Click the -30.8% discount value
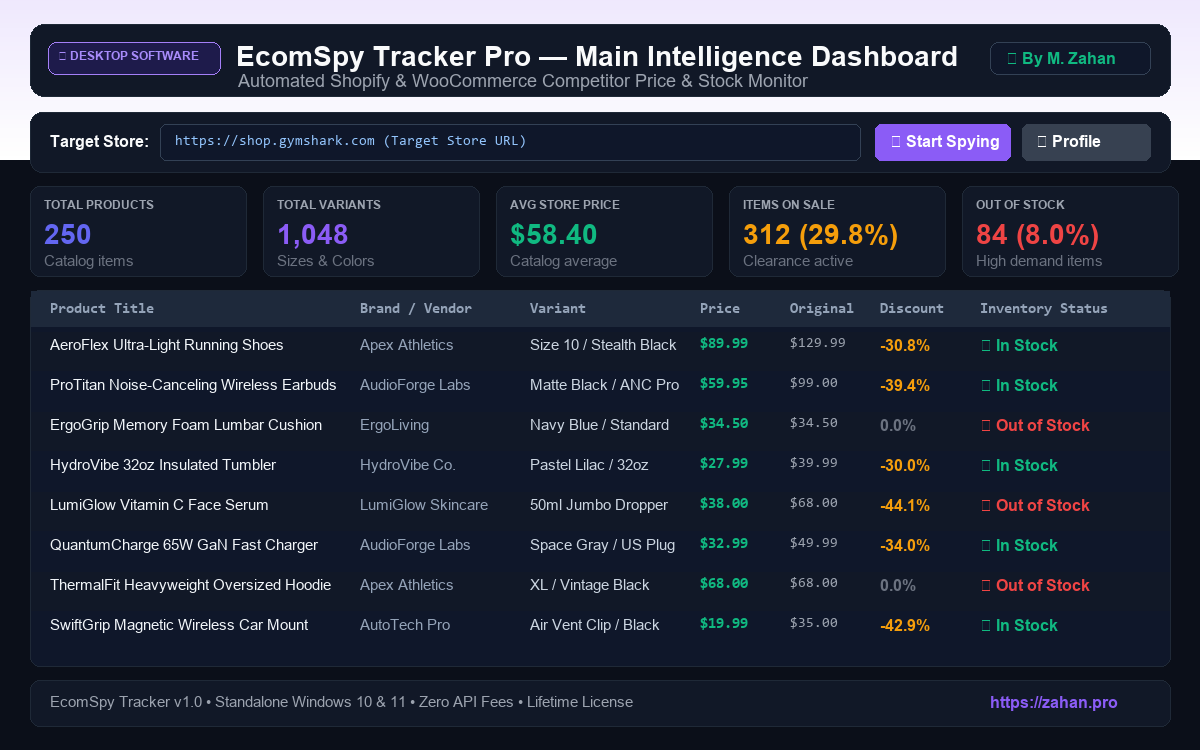 [x=905, y=345]
